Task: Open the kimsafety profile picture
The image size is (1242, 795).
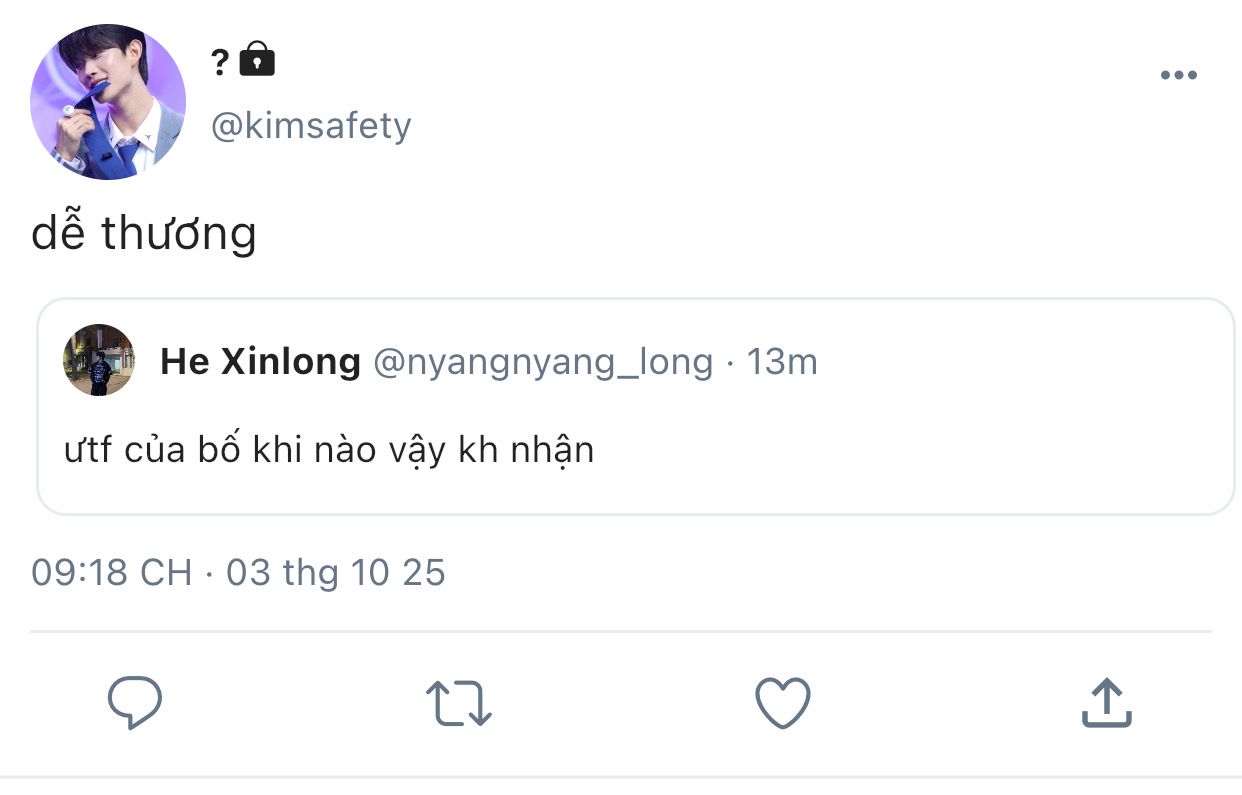Action: point(108,102)
